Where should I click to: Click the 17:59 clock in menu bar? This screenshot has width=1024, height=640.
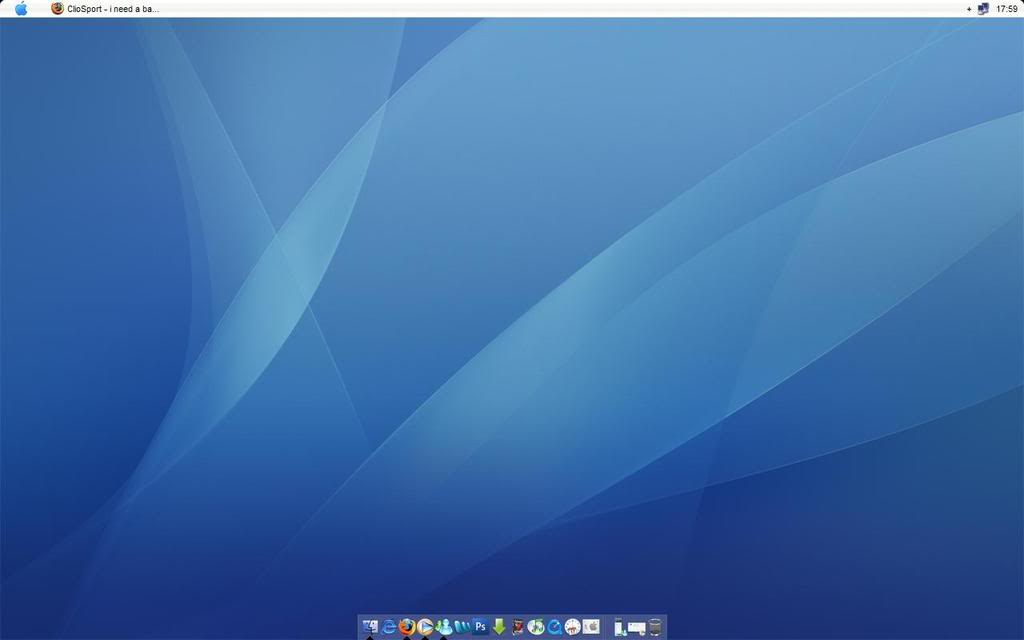click(1006, 8)
